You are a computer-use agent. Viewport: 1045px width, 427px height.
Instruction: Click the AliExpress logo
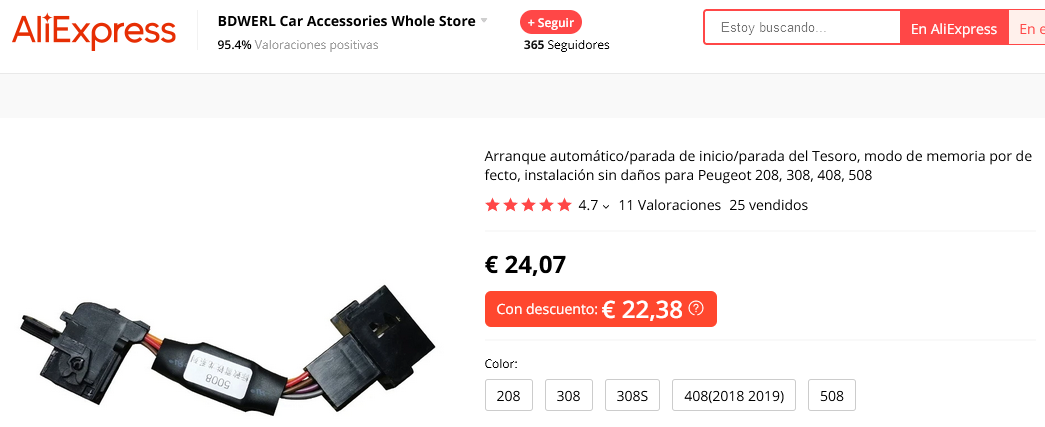(94, 31)
